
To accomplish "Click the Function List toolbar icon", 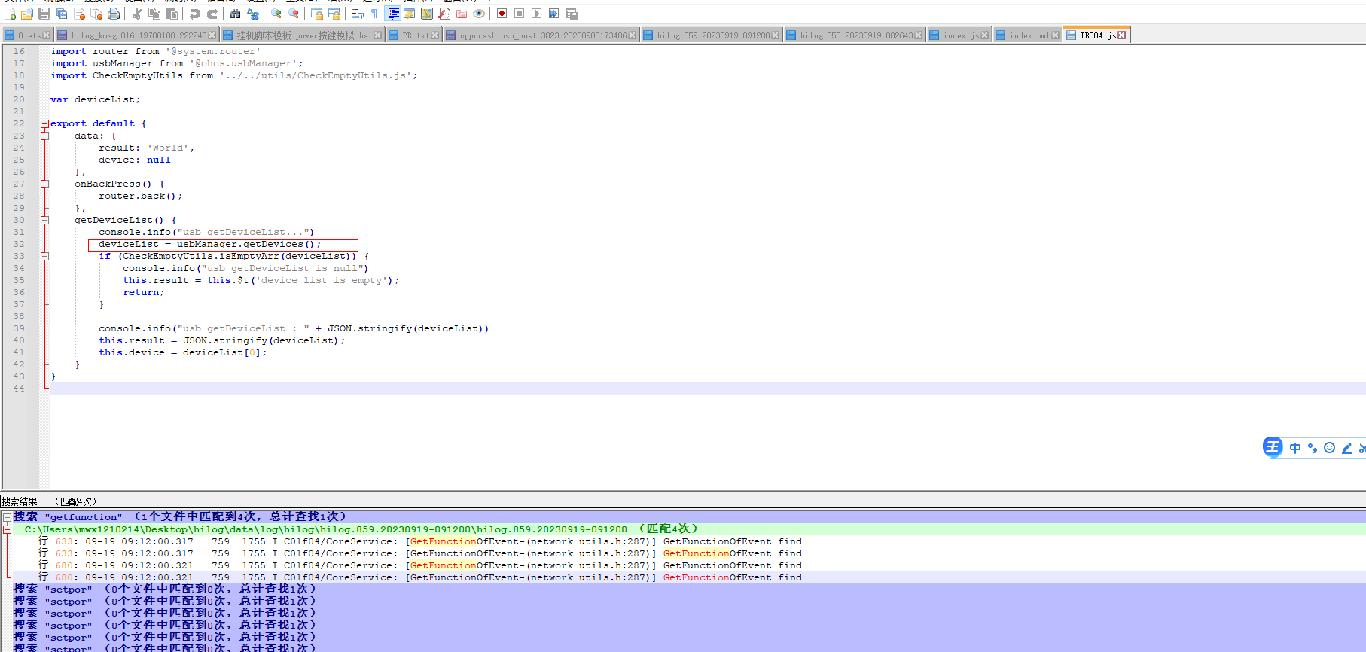I will pos(444,14).
